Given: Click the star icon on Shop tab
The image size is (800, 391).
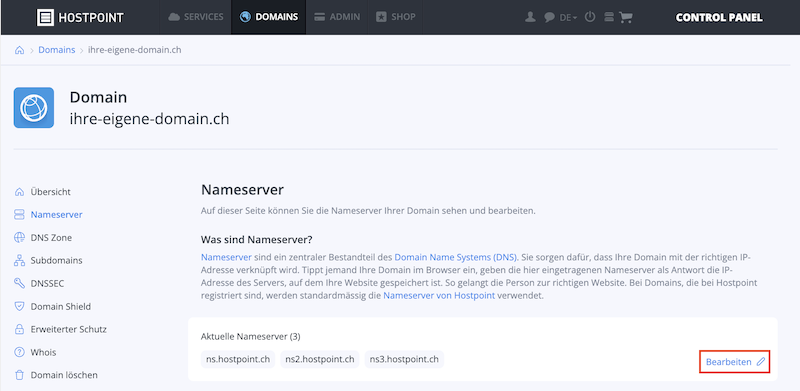Looking at the screenshot, I should 381,17.
